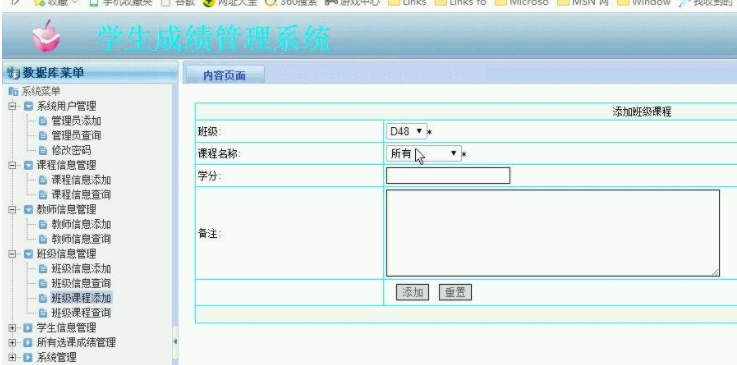Viewport: 737px width, 365px height.
Task: Open 课程信息添加 page
Action: coord(81,180)
